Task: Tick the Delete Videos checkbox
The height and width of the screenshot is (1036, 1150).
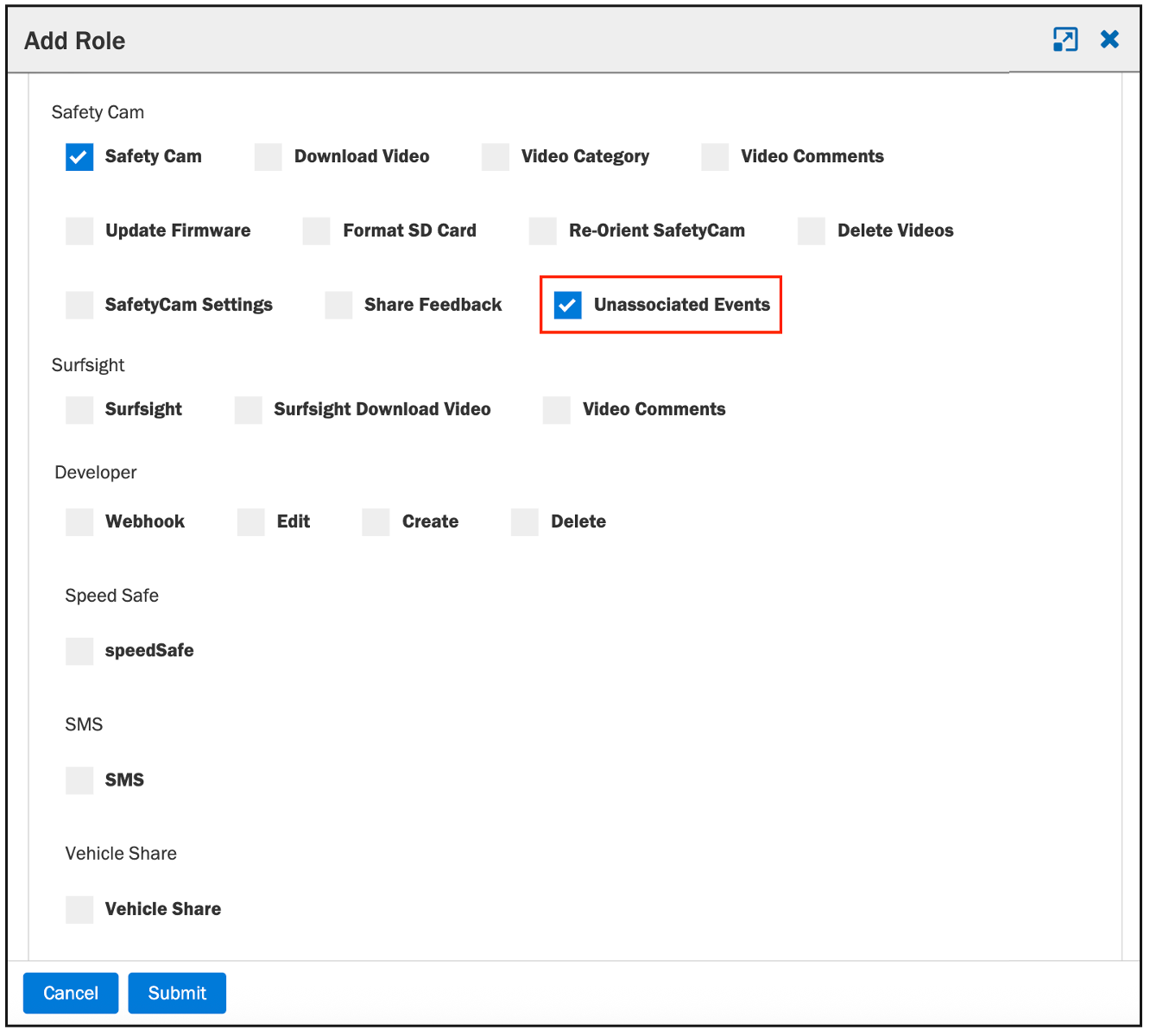Action: point(812,231)
